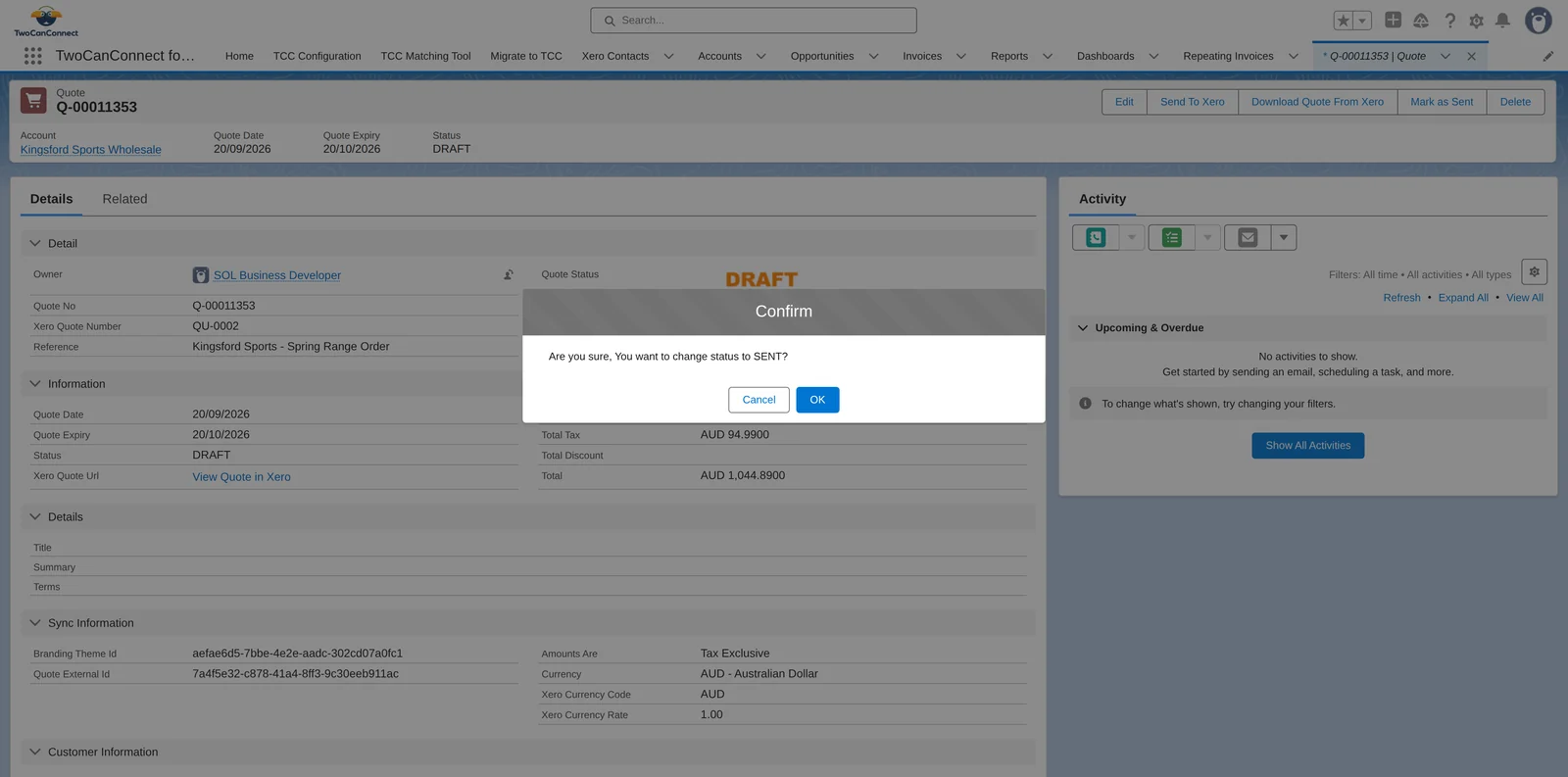This screenshot has height=777, width=1568.
Task: Open Salesforce Guidance Center icon
Action: 1421,21
